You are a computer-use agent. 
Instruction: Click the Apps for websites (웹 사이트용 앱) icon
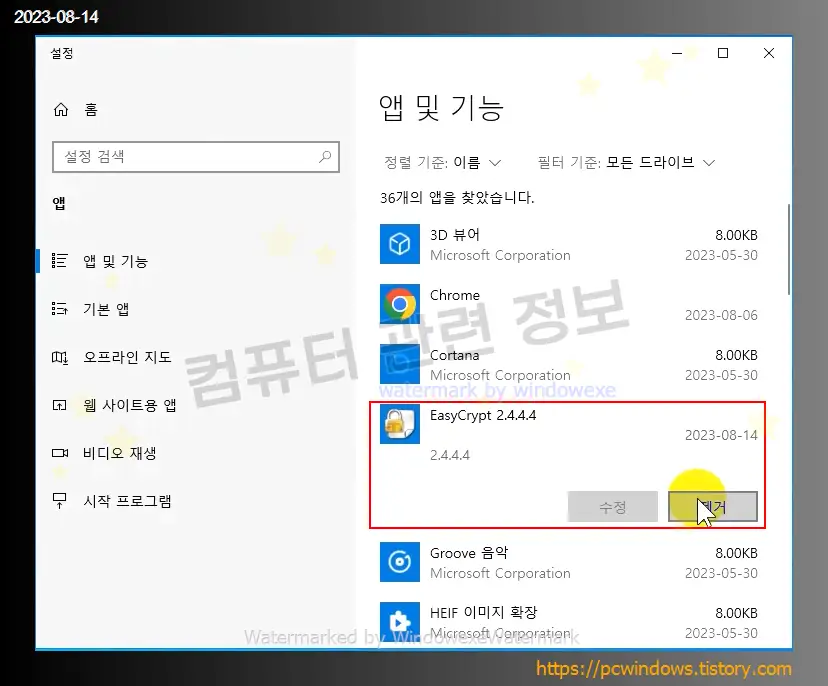pos(59,406)
